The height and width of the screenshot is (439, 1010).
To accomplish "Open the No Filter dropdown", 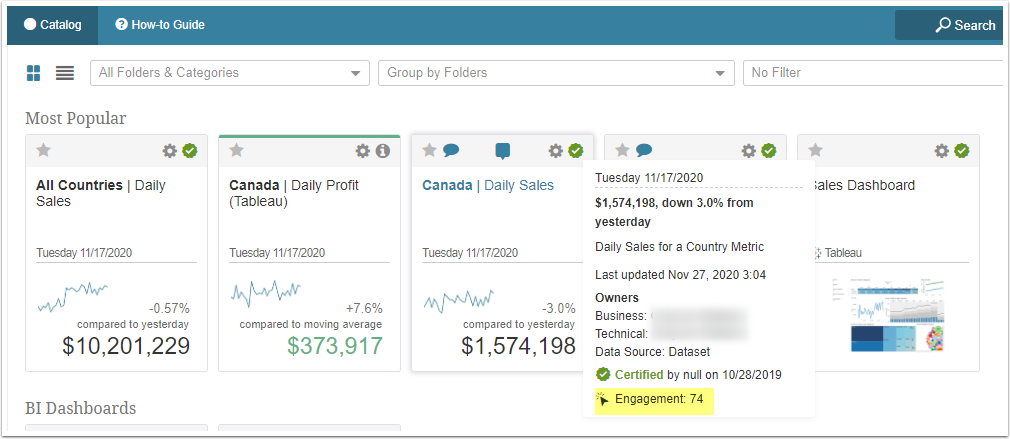I will click(872, 73).
